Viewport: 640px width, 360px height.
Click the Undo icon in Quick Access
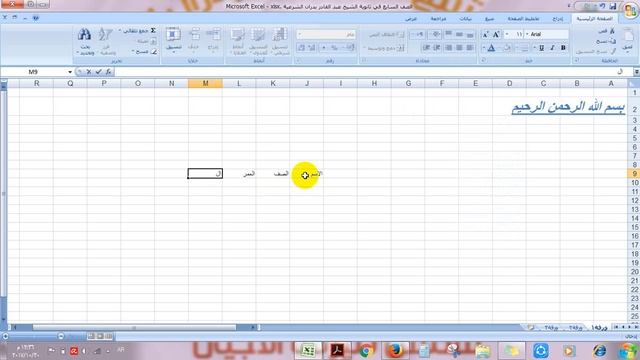tap(602, 6)
